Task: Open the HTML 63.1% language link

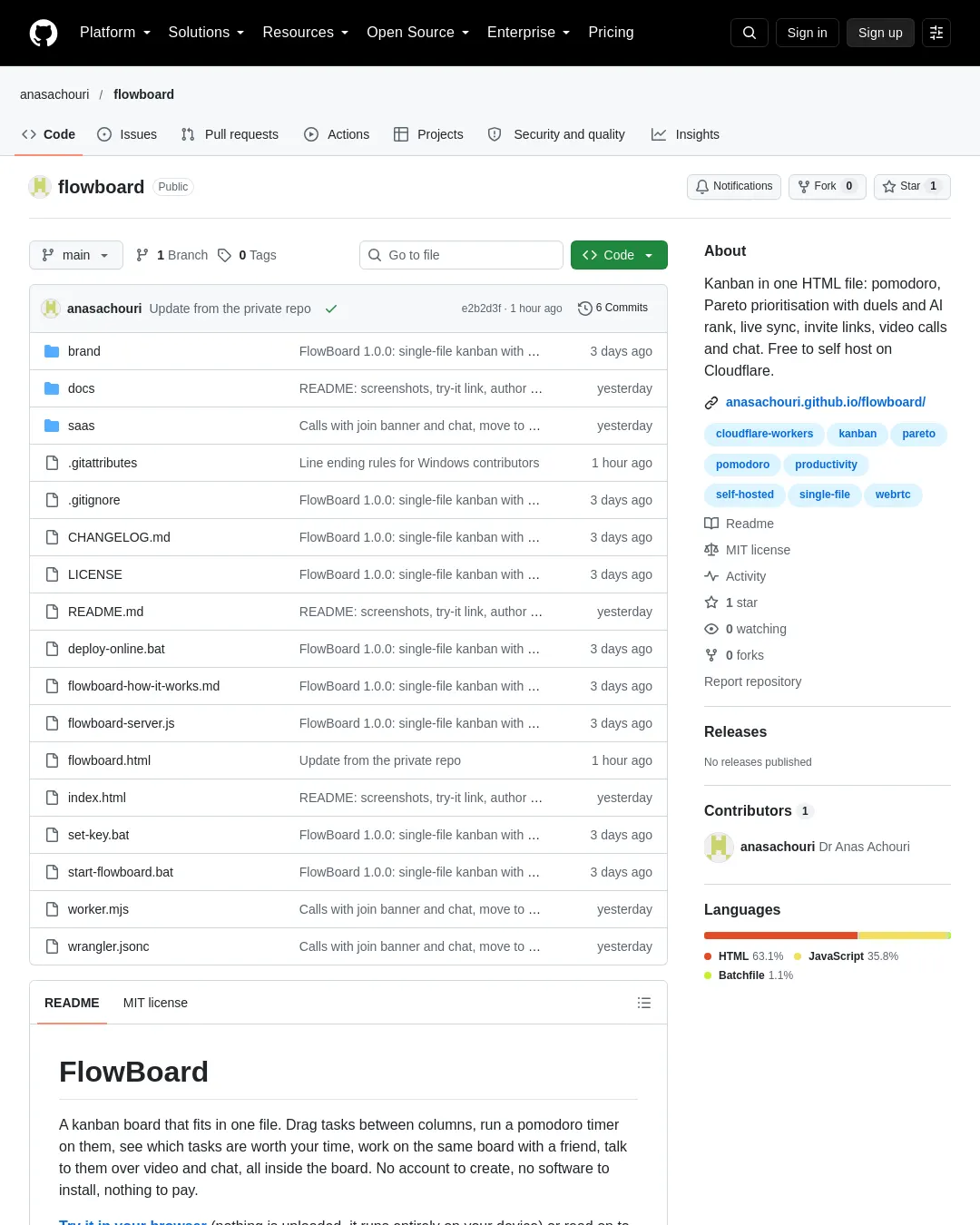Action: point(744,956)
